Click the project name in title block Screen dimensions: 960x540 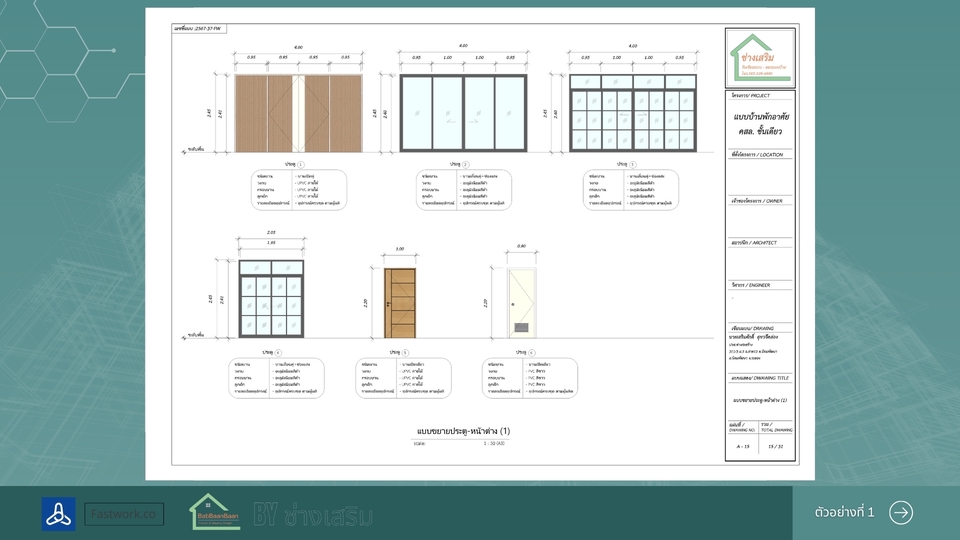pos(759,125)
